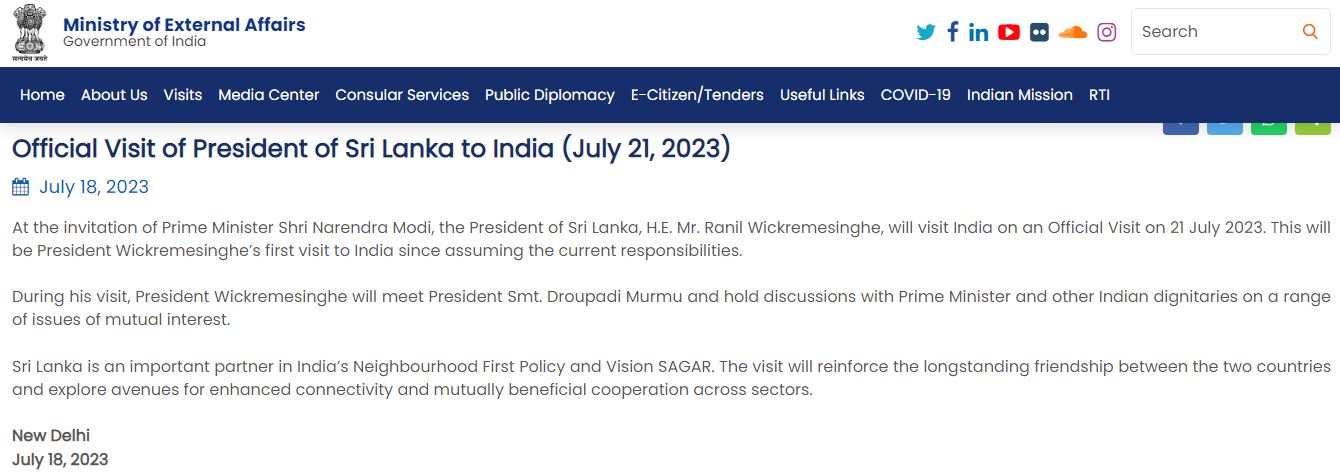Open the Public Diplomacy menu
This screenshot has height=475, width=1340.
(x=550, y=95)
